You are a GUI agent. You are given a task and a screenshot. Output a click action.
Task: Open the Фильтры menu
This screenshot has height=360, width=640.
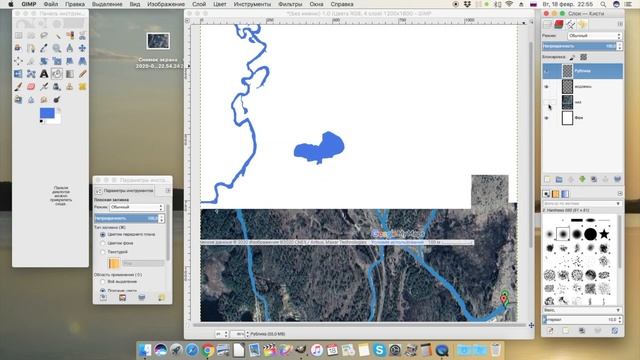(290, 4)
